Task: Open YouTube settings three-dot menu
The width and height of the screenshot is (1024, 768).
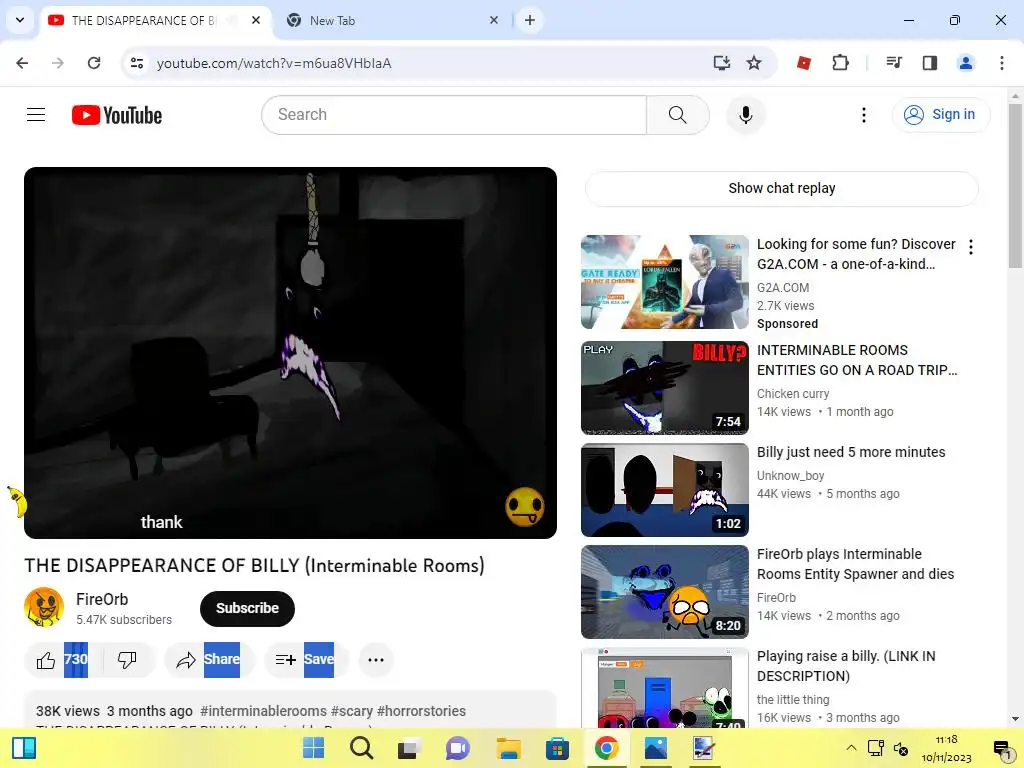Action: (863, 115)
